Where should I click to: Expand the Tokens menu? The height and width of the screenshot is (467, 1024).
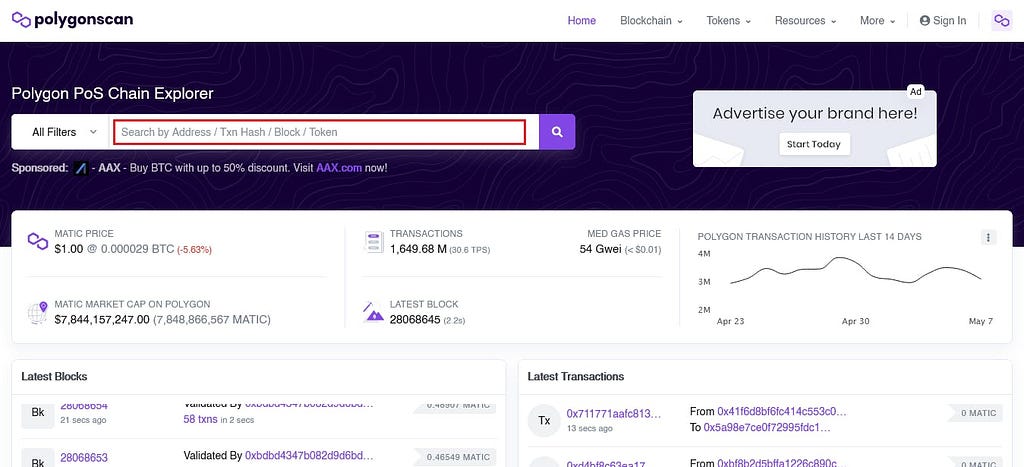728,21
